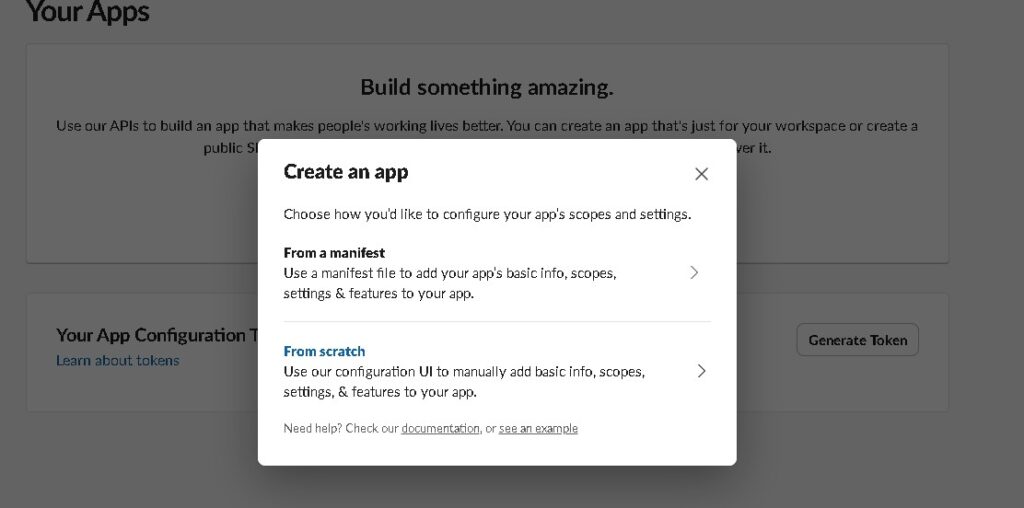1024x508 pixels.
Task: Click the "Build something amazing." heading
Action: click(x=487, y=87)
